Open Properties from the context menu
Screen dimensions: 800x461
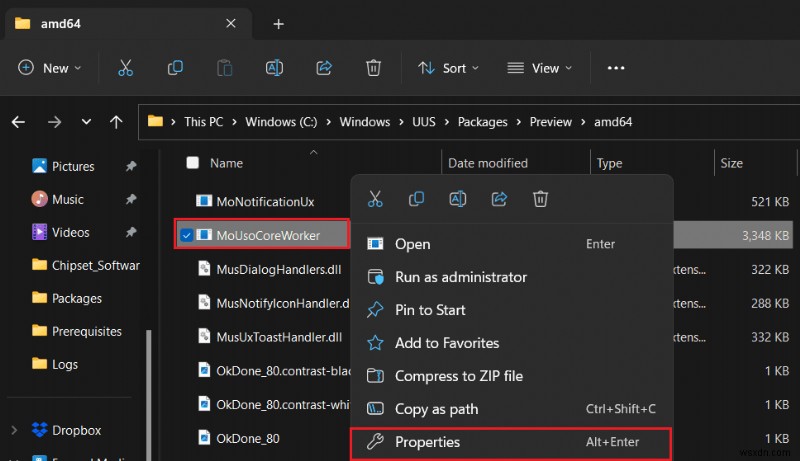[x=511, y=442]
